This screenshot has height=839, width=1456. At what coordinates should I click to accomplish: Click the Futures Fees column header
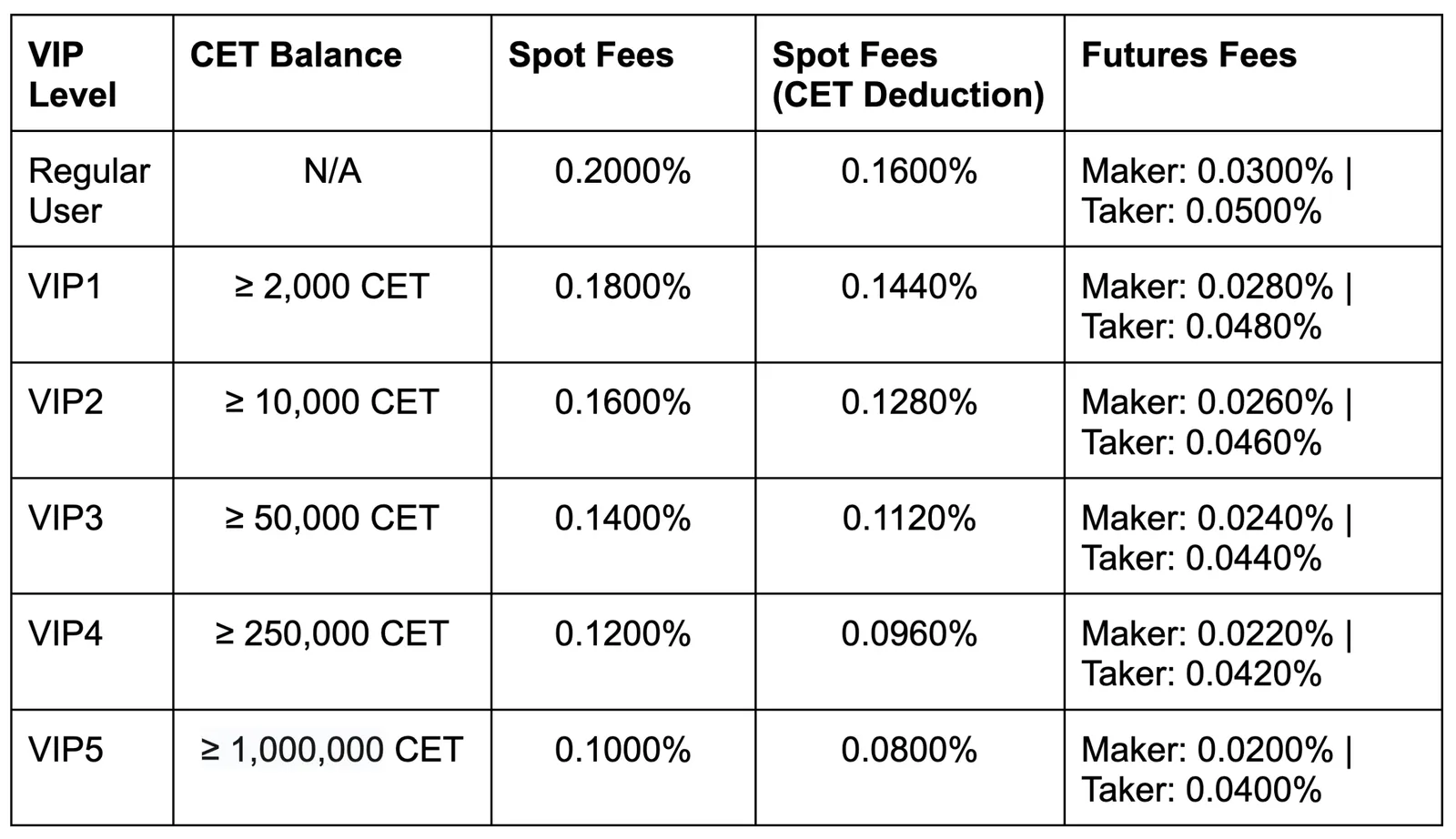1253,73
